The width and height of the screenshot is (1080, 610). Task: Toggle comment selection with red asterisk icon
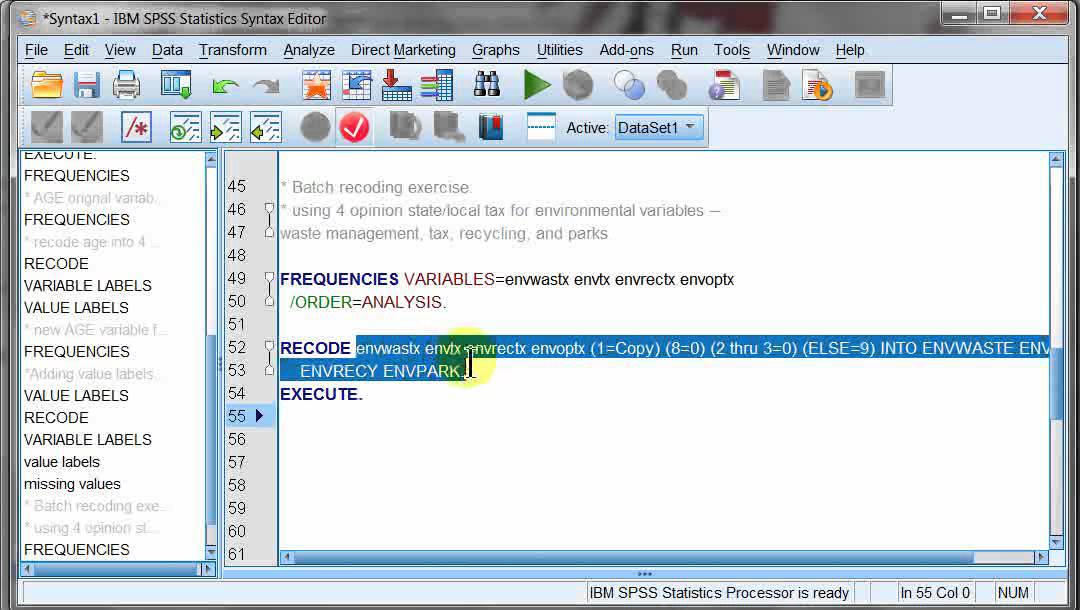click(x=136, y=127)
